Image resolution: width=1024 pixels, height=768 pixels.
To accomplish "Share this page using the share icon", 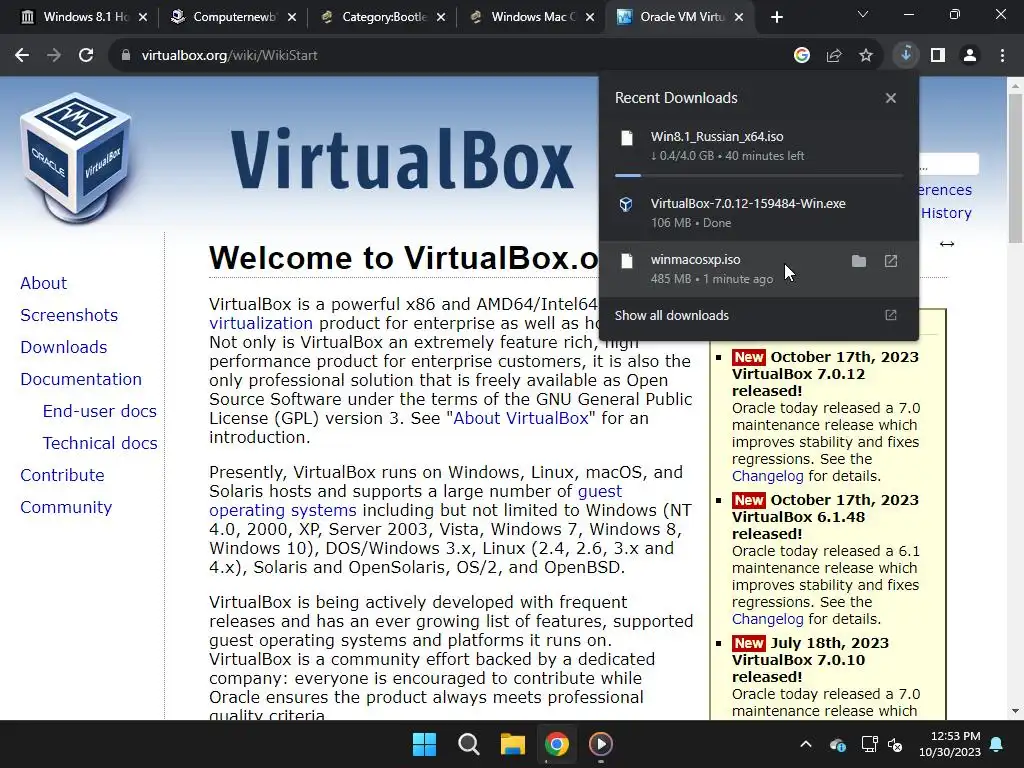I will click(x=833, y=56).
